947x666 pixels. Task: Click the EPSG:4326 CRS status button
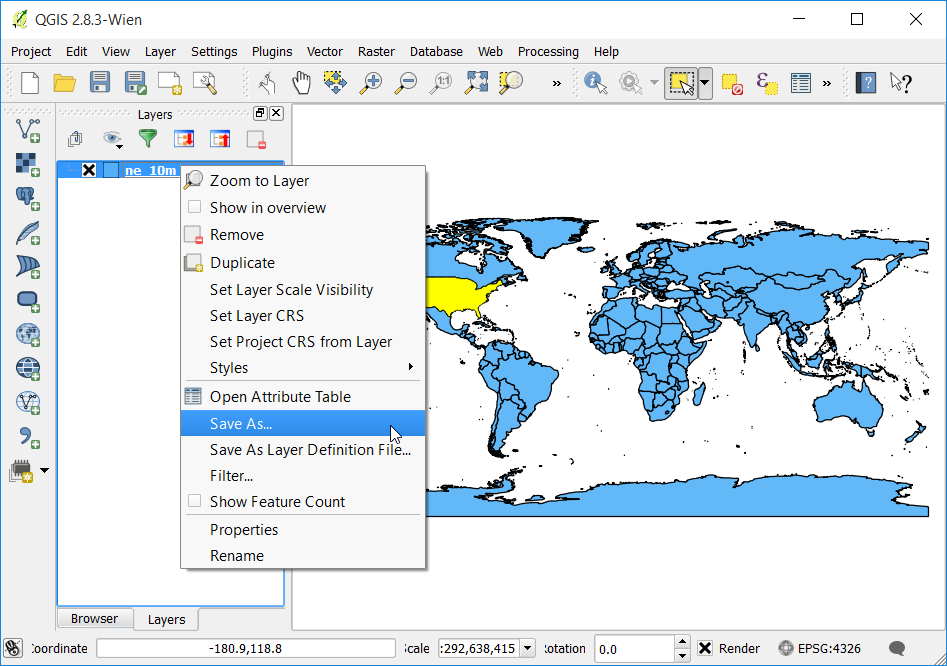click(820, 648)
